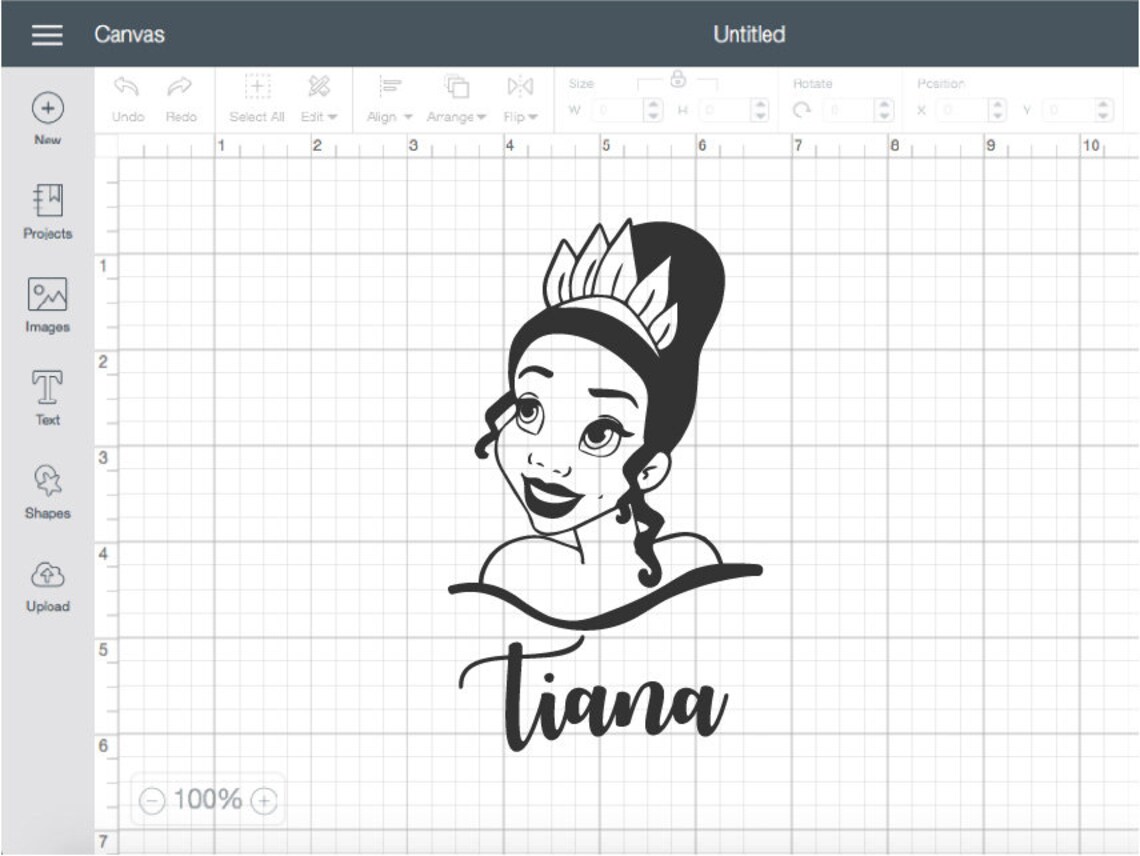This screenshot has height=856, width=1140.
Task: Create a new project with the New icon
Action: click(46, 108)
